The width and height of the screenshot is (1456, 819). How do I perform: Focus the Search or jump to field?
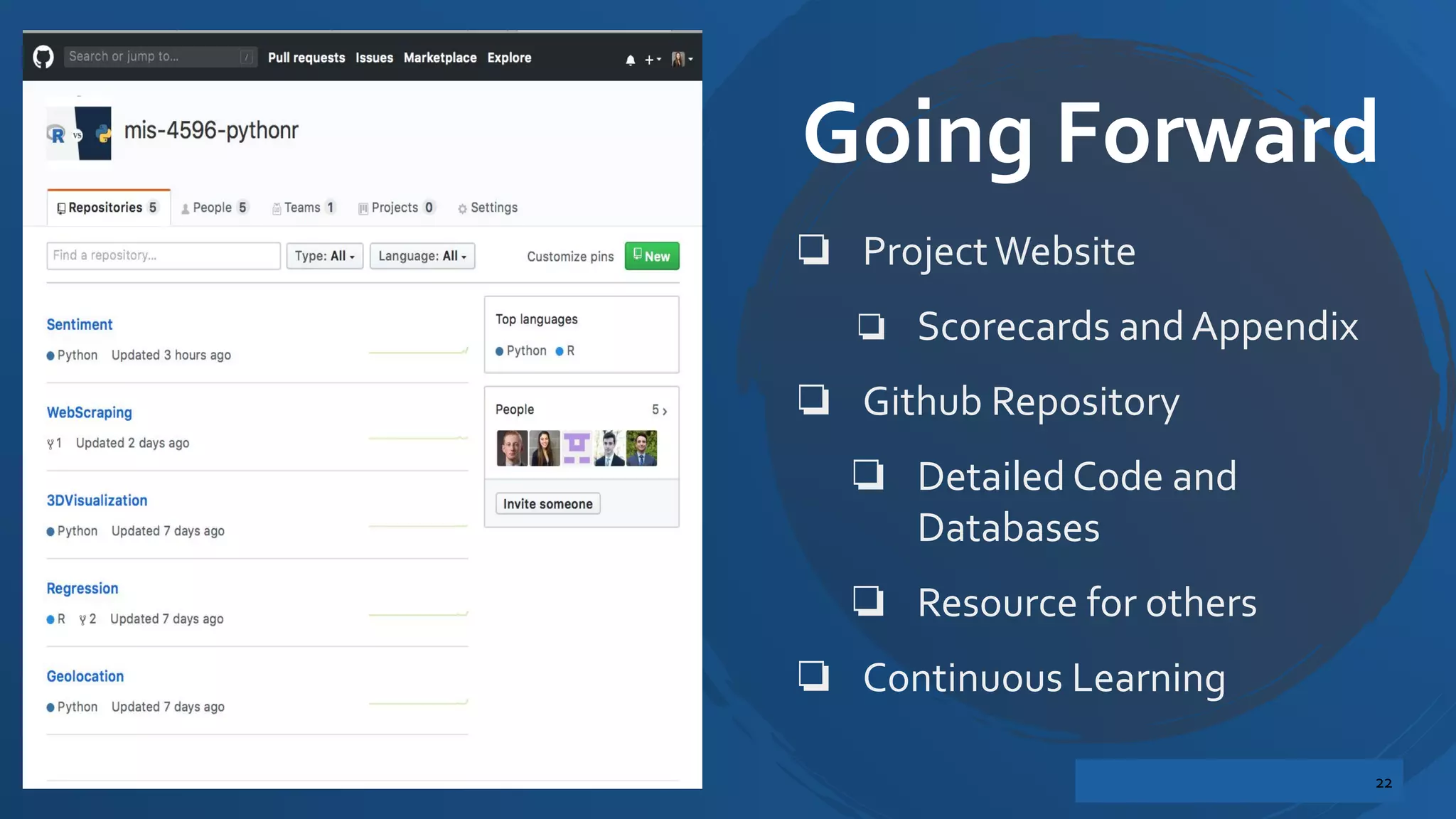pyautogui.click(x=160, y=57)
